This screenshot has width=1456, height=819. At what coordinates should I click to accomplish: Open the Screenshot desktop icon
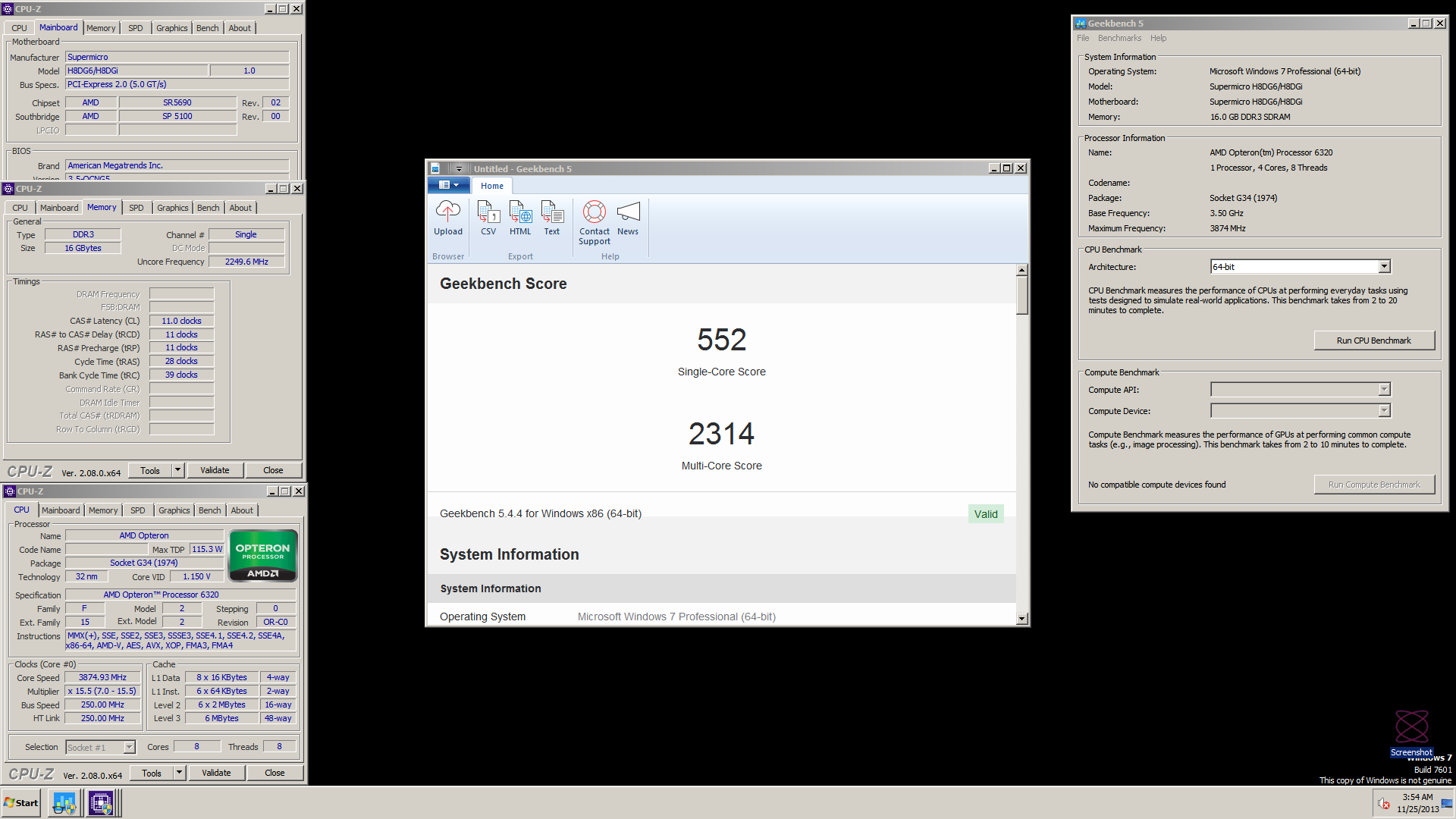click(1411, 733)
